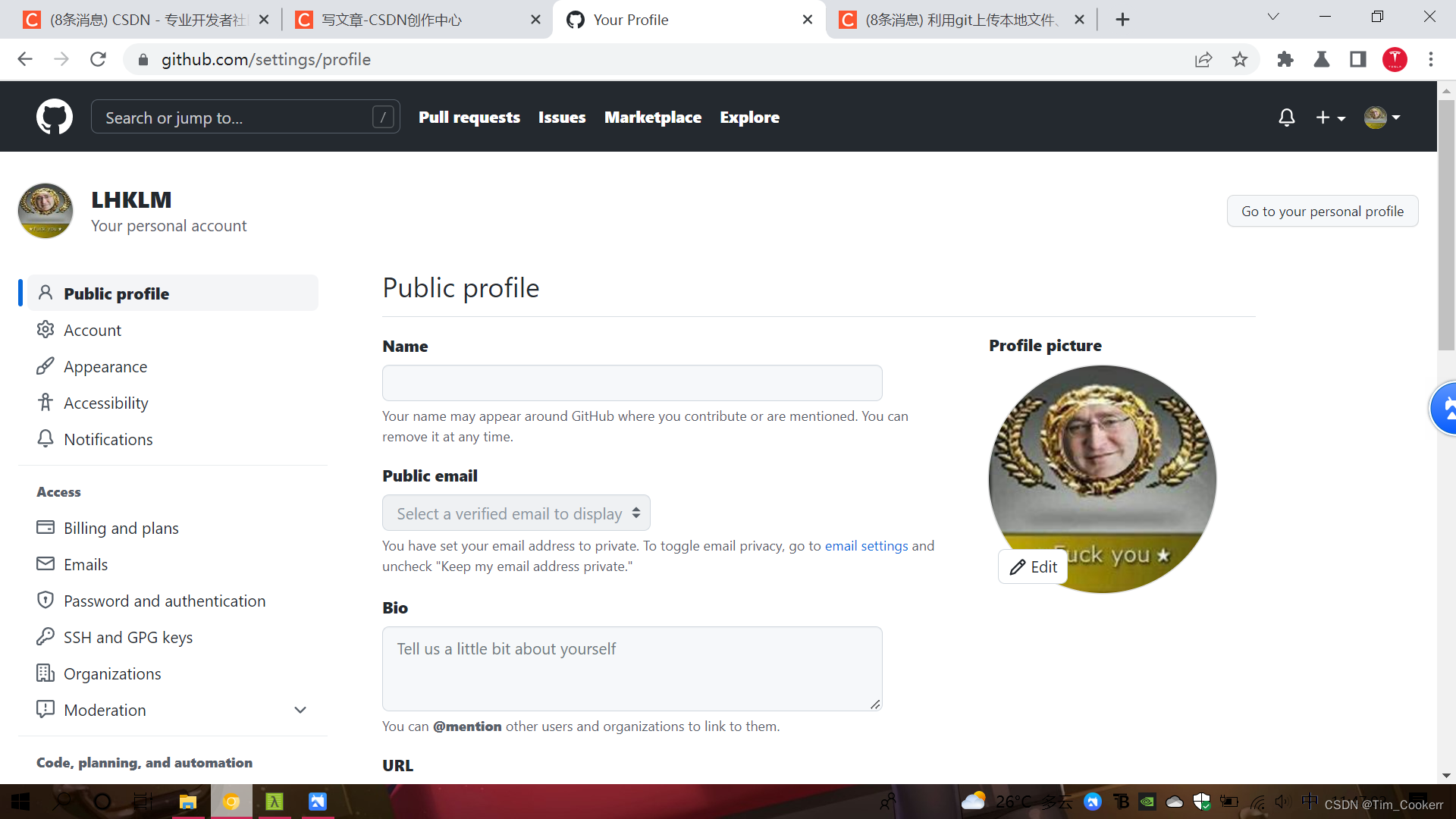Open SSH and GPG keys settings
Screen dimensions: 1456x819
[127, 637]
